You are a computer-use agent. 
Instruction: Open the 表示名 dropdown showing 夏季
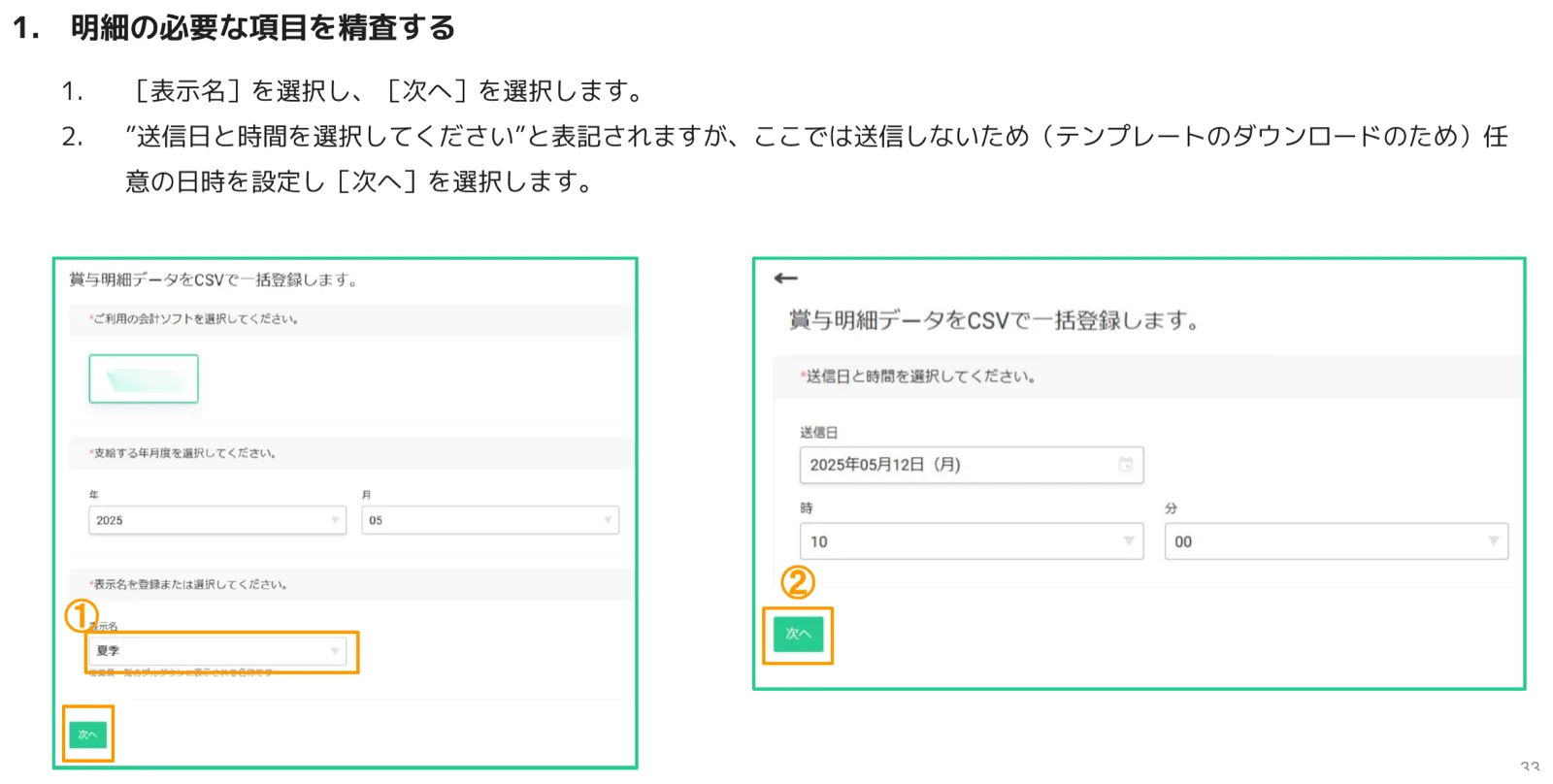click(217, 651)
